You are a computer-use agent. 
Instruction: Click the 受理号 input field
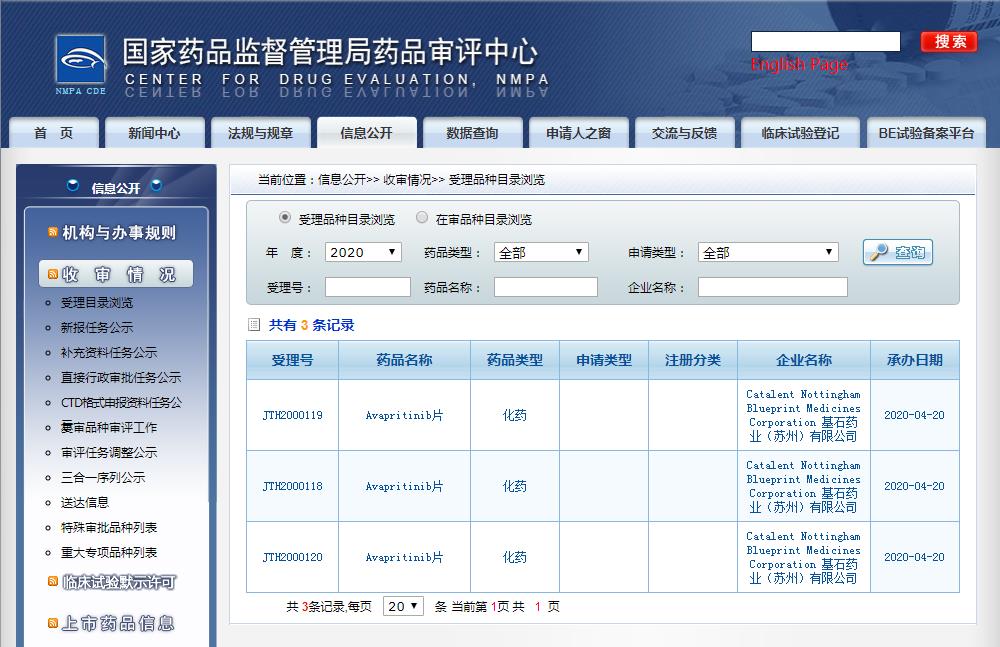click(x=367, y=288)
